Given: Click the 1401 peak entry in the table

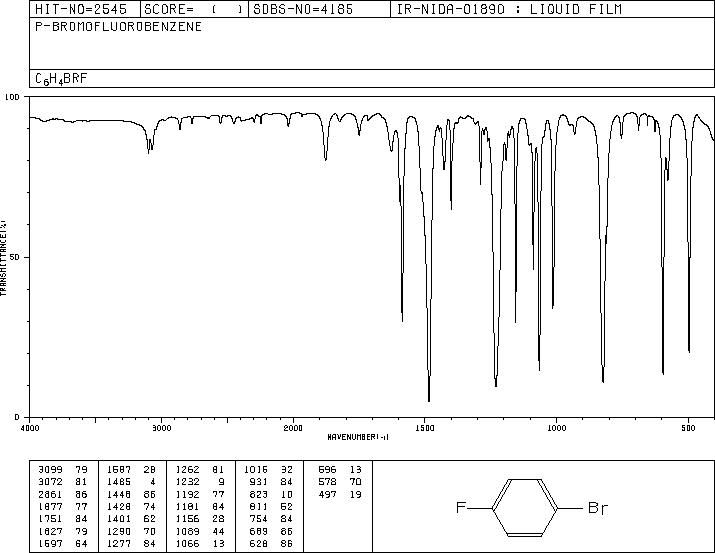Looking at the screenshot, I should coord(131,519).
